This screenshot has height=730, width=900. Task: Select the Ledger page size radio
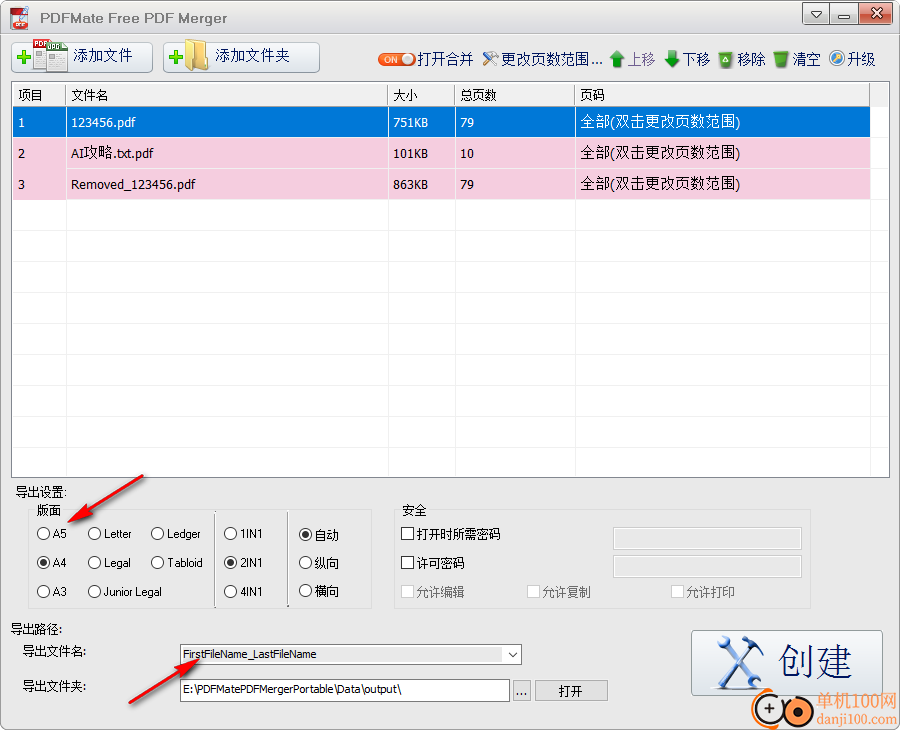pos(157,534)
